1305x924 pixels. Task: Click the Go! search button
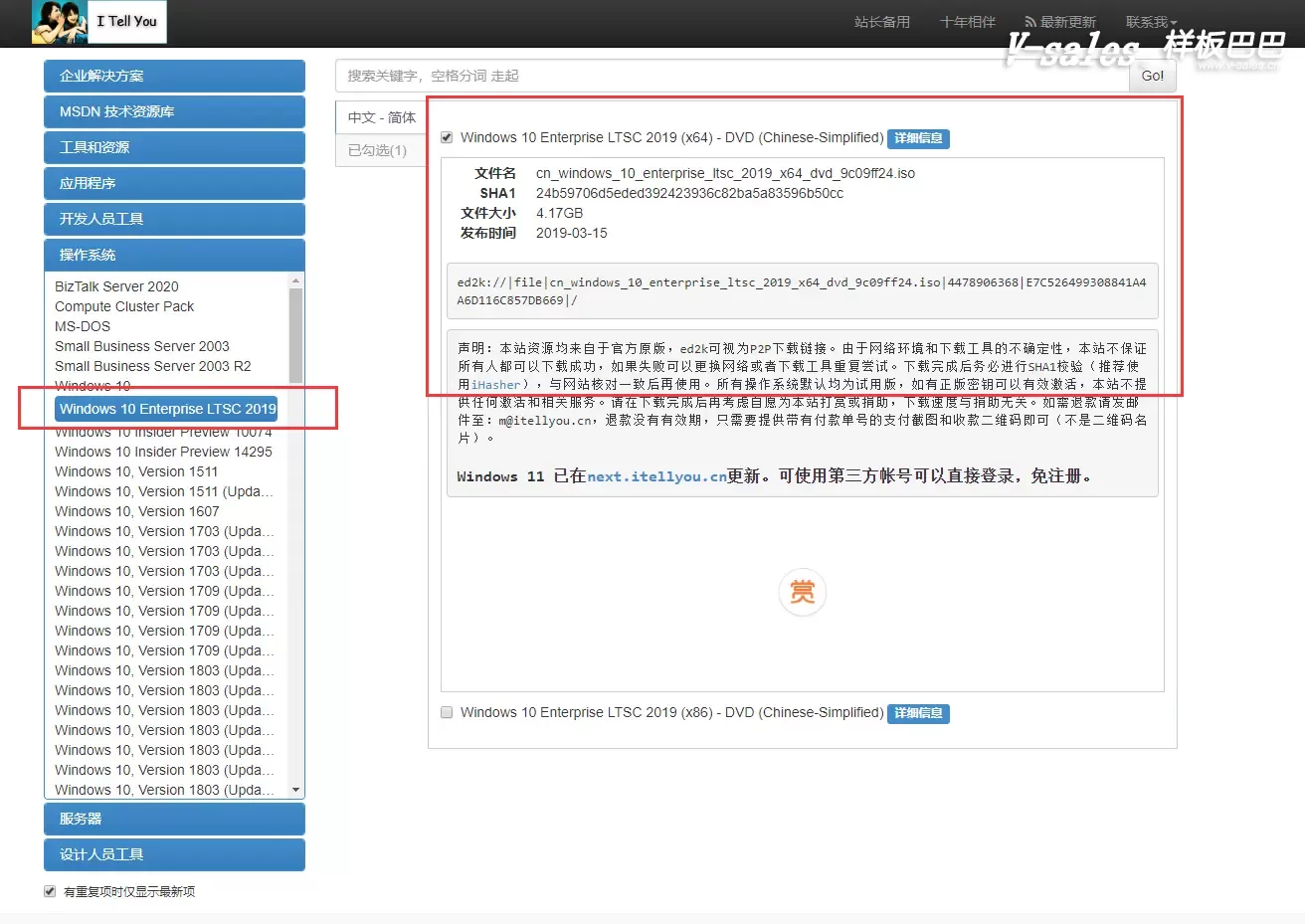click(1153, 76)
